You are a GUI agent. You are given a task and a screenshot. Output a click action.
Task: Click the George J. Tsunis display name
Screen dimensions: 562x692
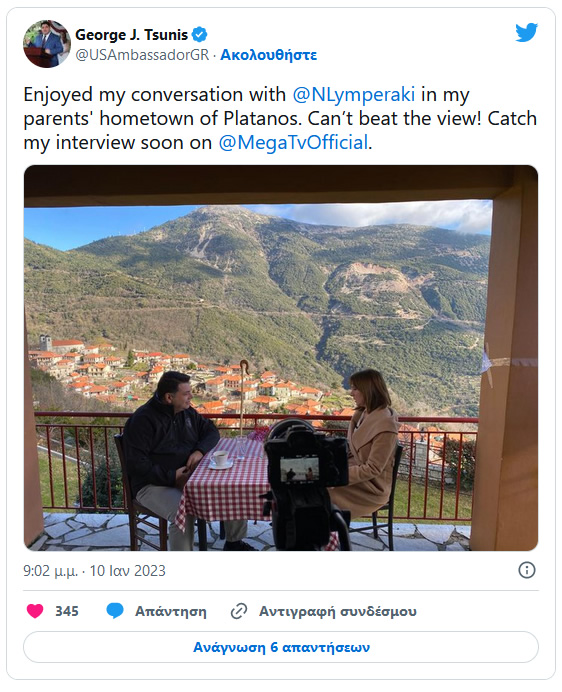(132, 34)
